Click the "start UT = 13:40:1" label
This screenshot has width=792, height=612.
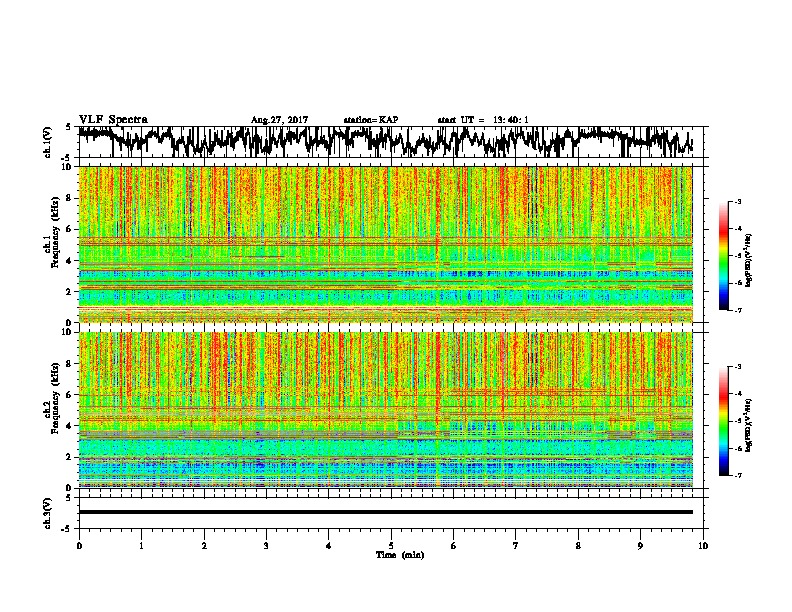coord(483,120)
